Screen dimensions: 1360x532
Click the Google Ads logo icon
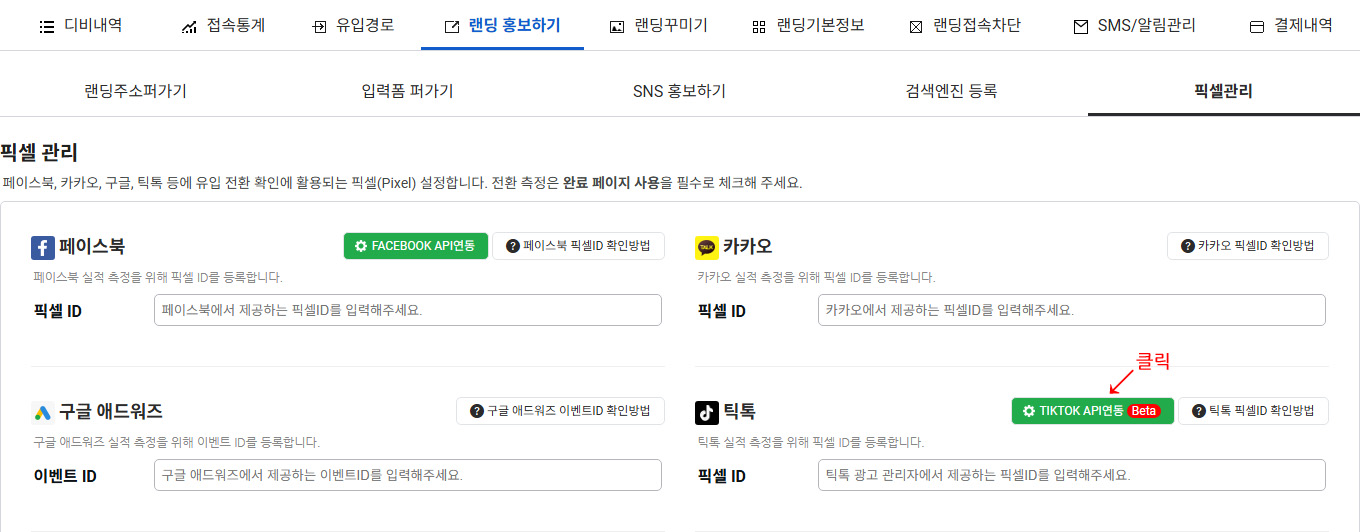(x=43, y=412)
